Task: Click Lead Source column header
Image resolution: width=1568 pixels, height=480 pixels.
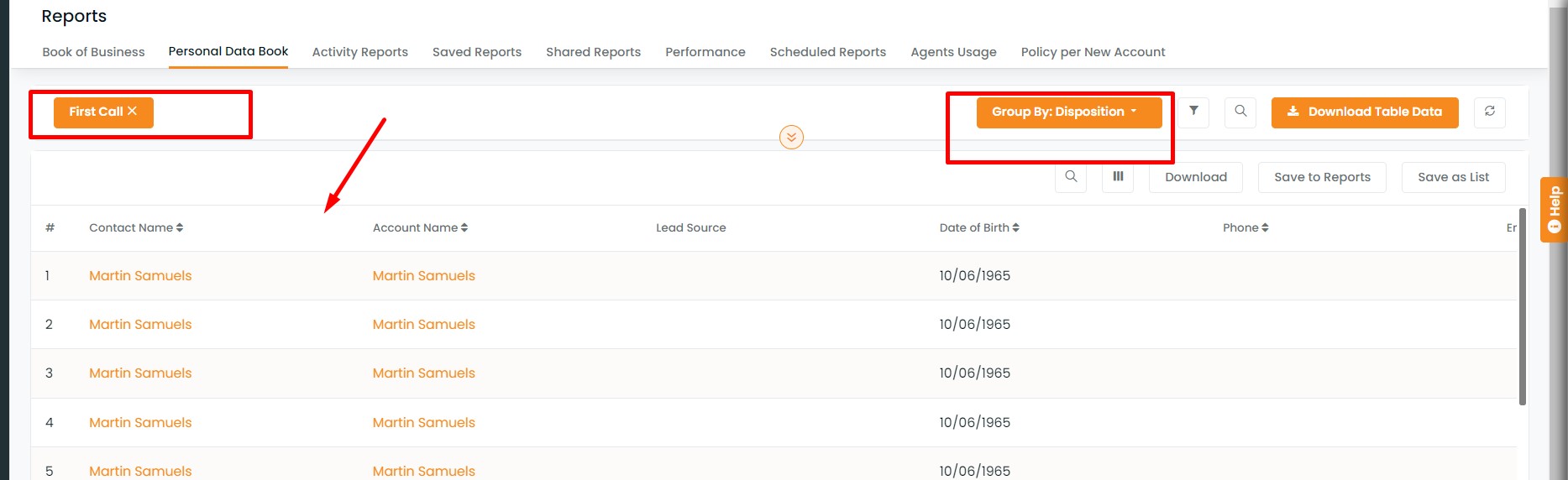Action: coord(690,227)
